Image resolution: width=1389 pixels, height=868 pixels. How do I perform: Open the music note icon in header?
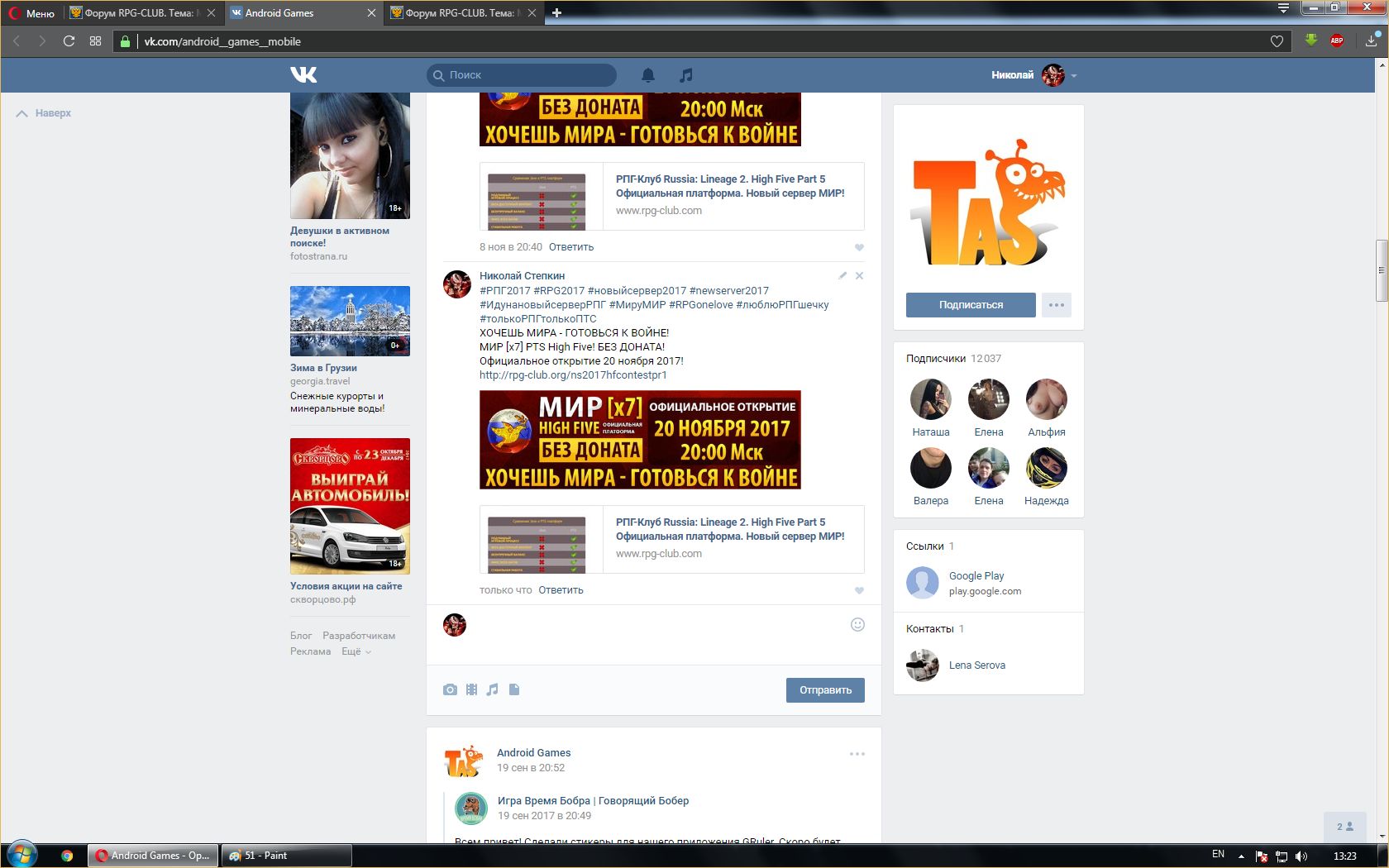click(685, 75)
